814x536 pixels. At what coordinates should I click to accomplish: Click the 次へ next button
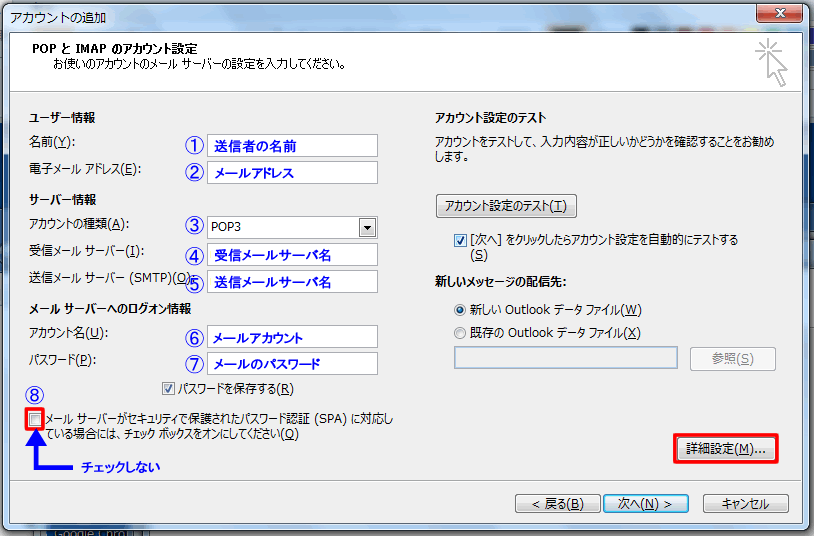tap(646, 503)
